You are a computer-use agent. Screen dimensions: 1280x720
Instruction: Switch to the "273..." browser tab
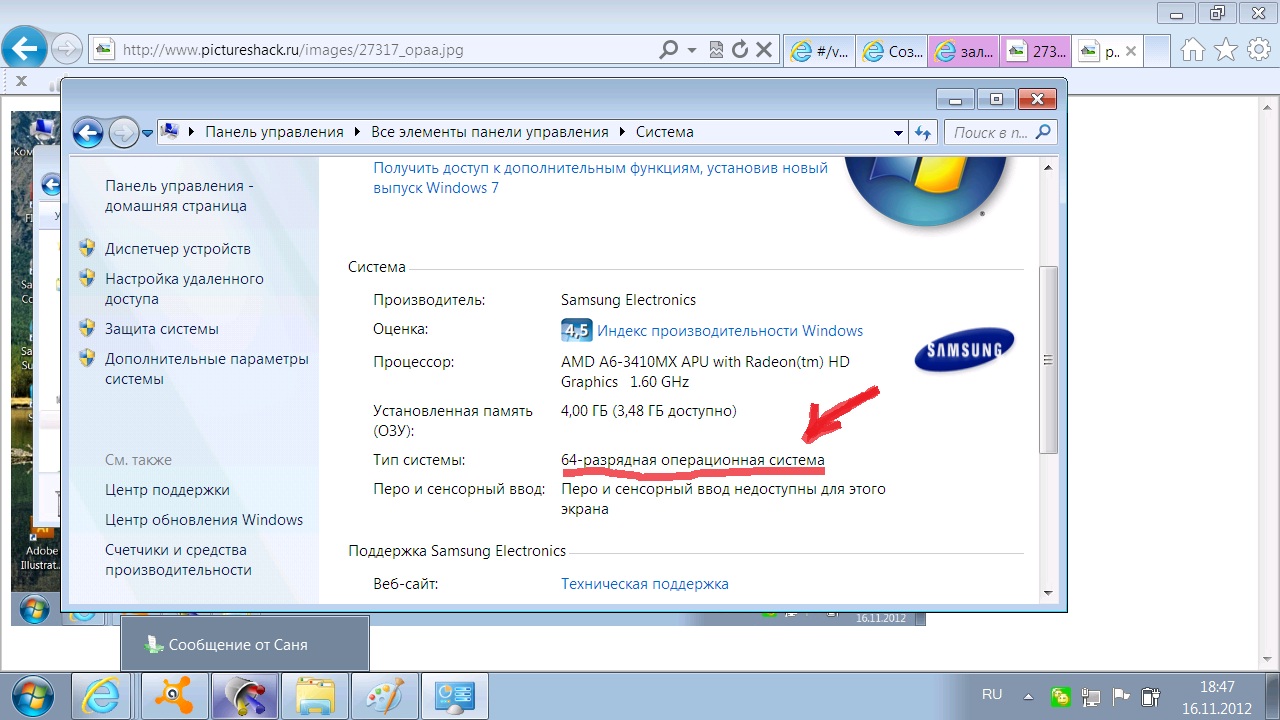point(1036,51)
